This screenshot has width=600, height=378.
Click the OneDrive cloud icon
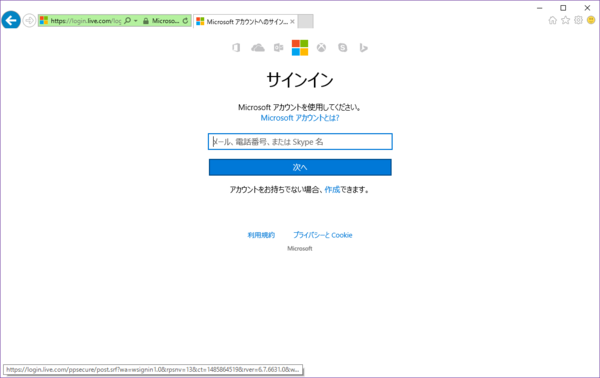[x=258, y=48]
